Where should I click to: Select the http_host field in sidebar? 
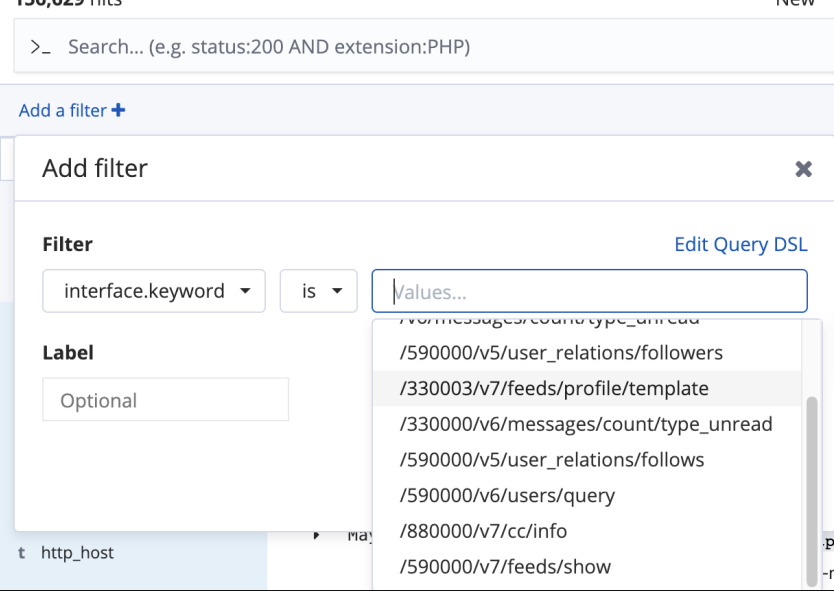click(77, 552)
